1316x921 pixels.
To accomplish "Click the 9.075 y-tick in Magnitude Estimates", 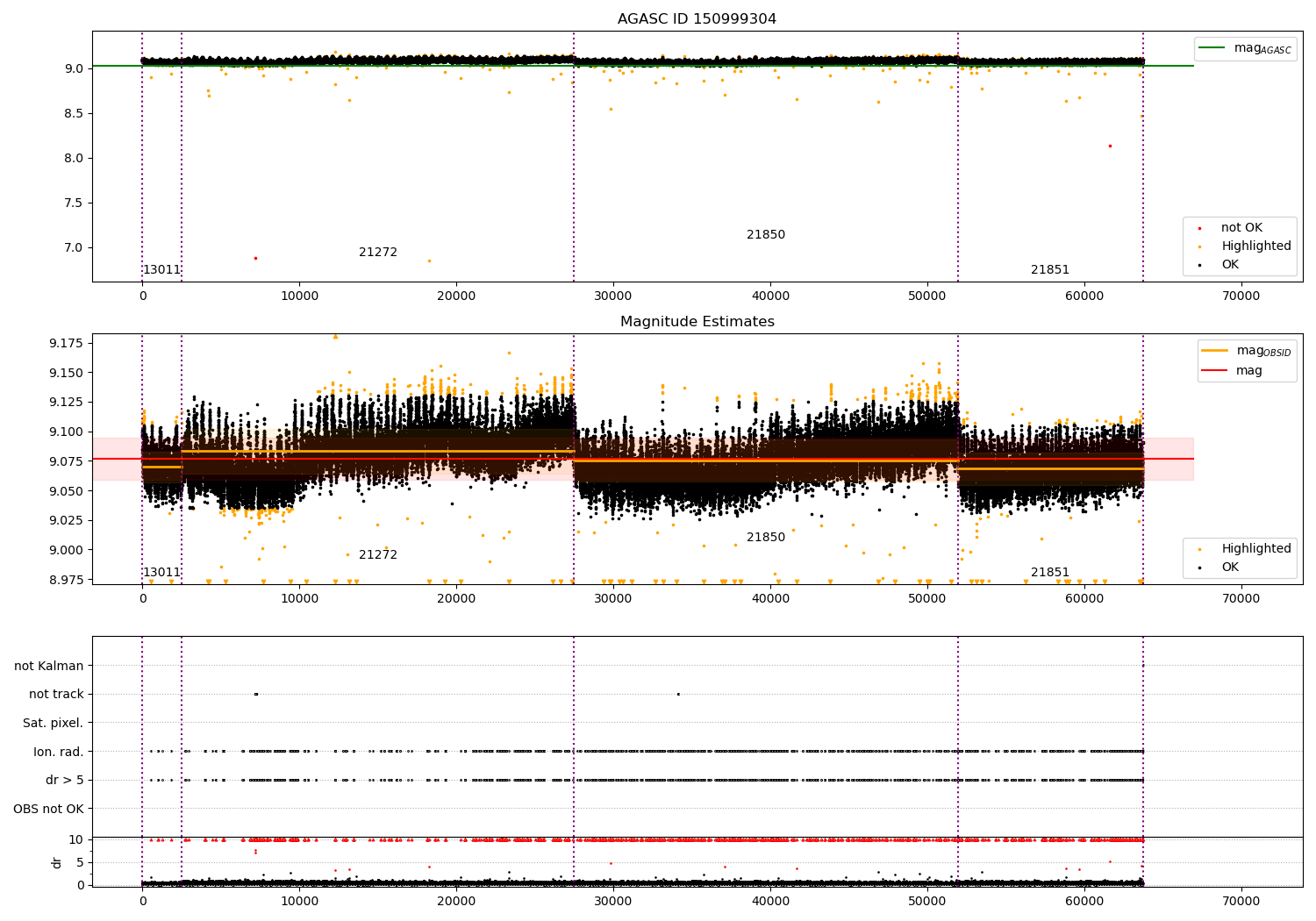I will click(67, 461).
